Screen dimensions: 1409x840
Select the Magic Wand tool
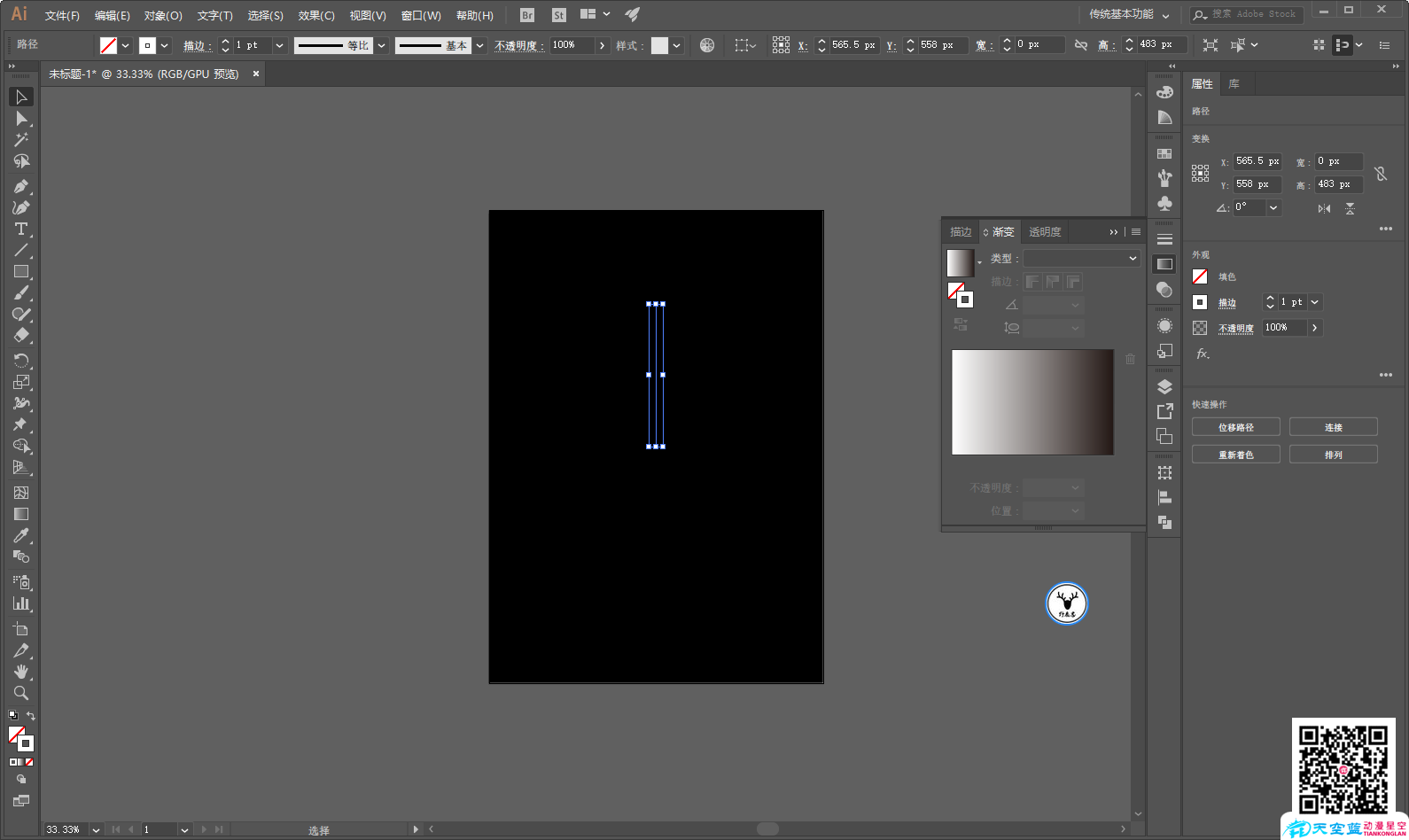tap(21, 139)
